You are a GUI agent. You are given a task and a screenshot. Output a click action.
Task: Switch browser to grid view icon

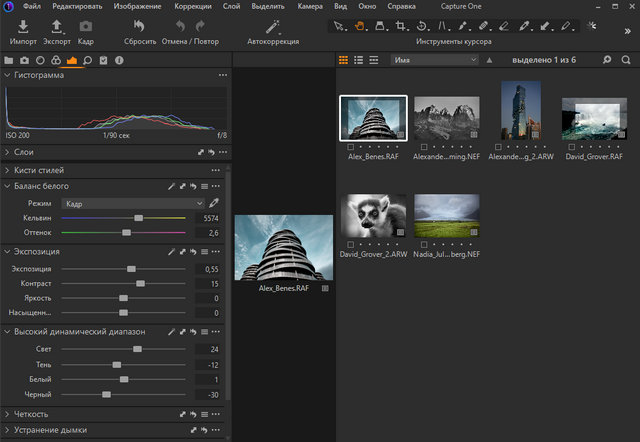pos(343,60)
